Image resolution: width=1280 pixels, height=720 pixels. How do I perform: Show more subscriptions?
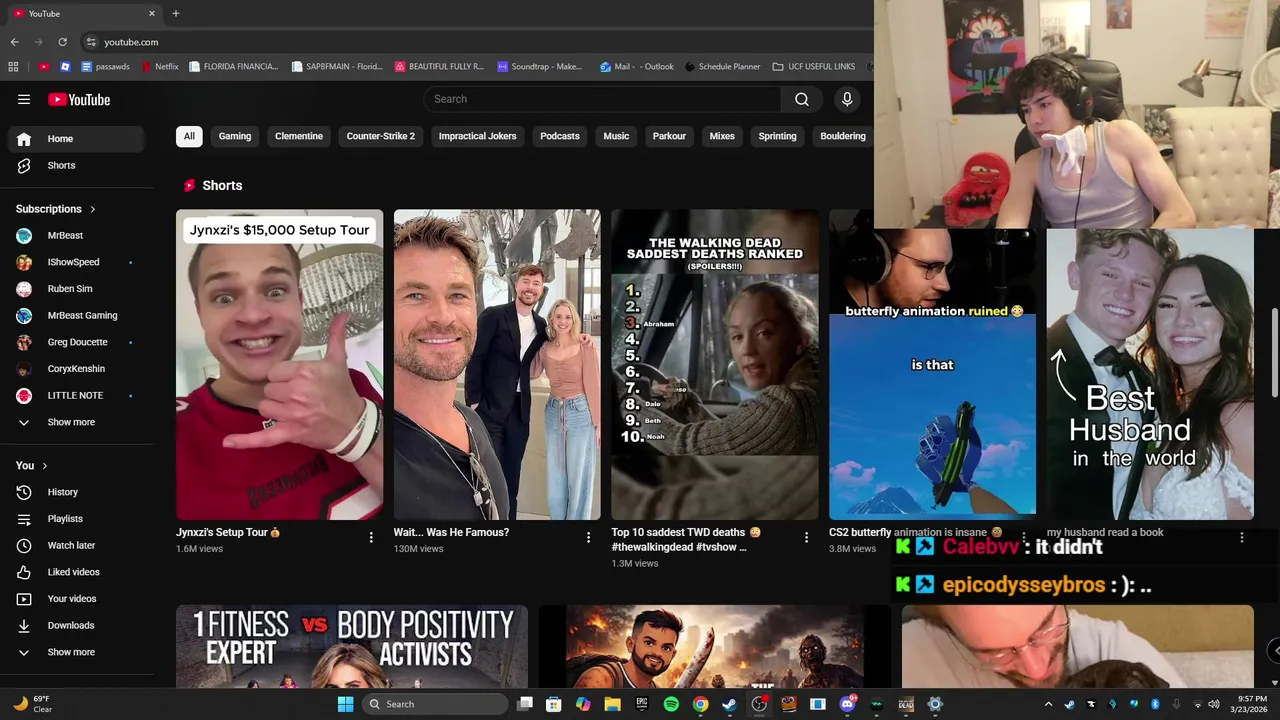point(76,422)
